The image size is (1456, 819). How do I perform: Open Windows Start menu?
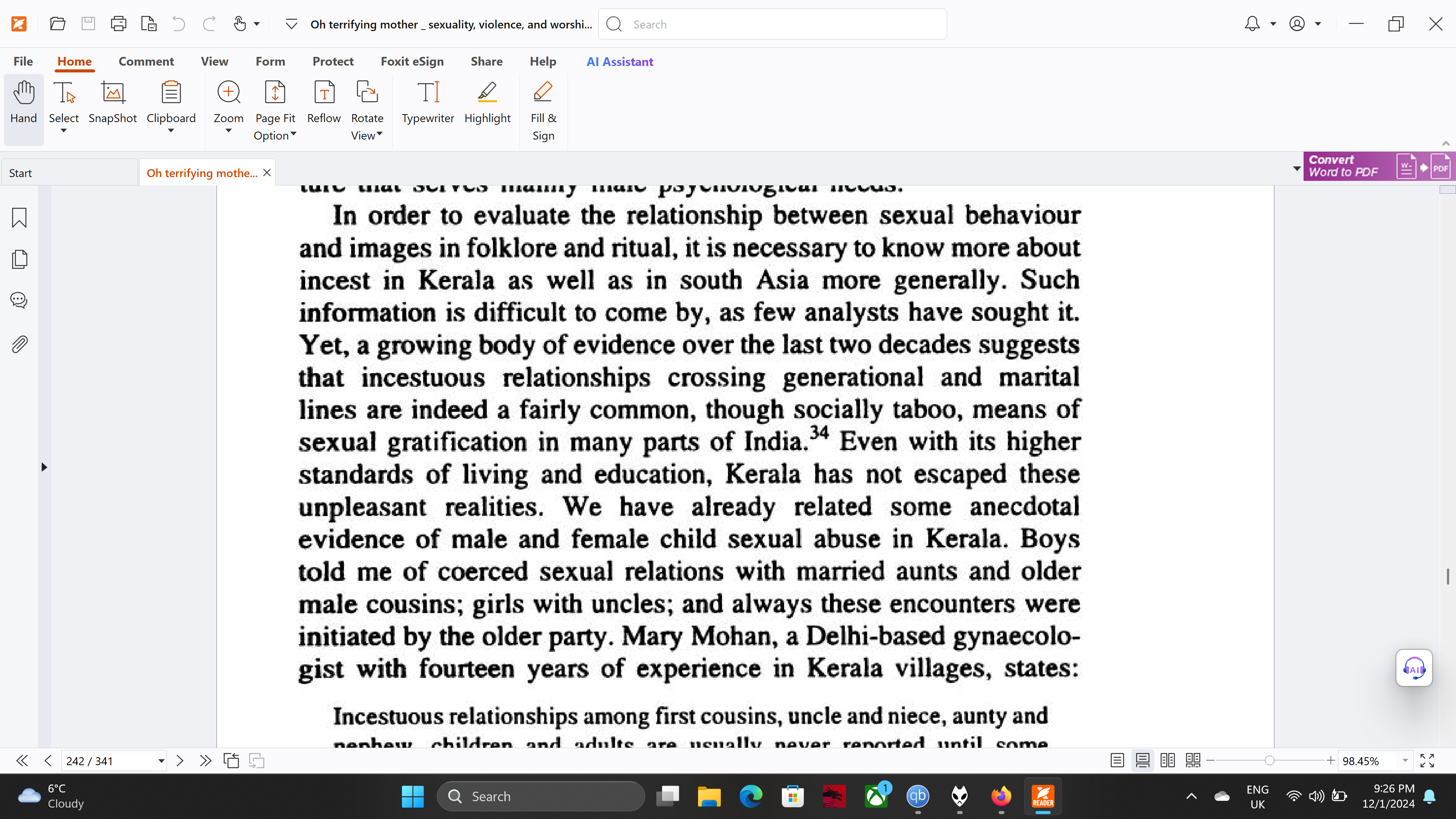413,796
